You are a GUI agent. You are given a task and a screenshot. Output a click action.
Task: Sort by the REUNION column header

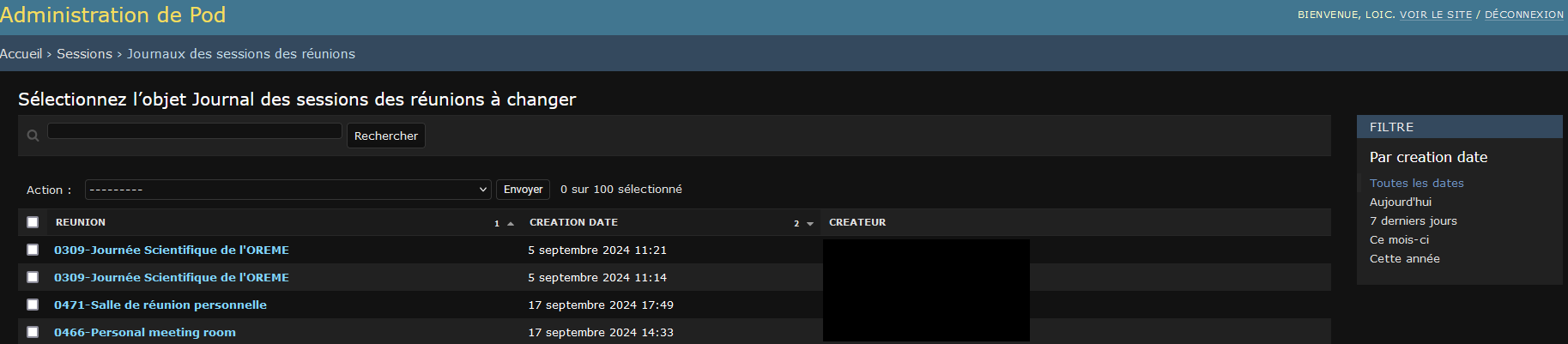[x=81, y=222]
